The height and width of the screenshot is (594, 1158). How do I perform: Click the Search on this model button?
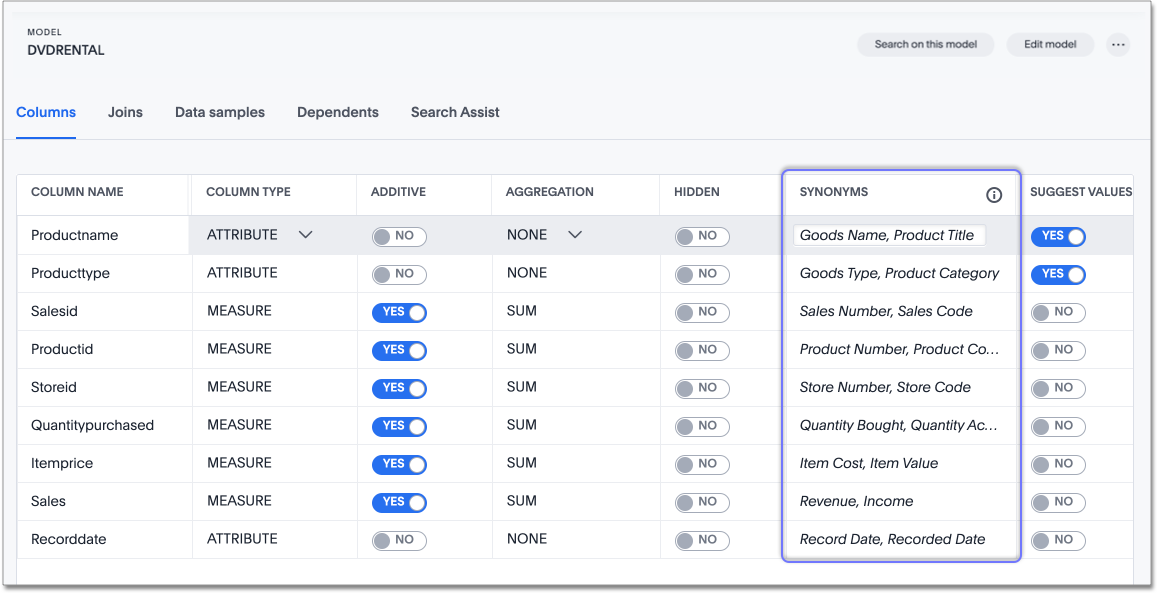click(925, 44)
